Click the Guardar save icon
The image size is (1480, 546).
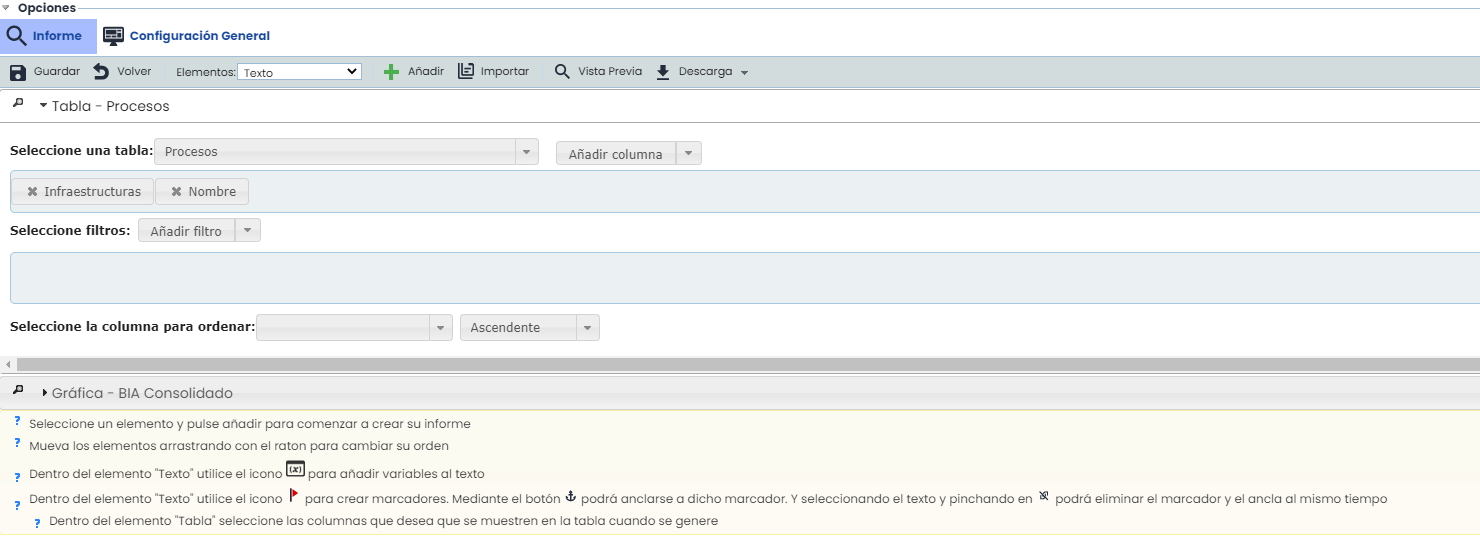[18, 72]
